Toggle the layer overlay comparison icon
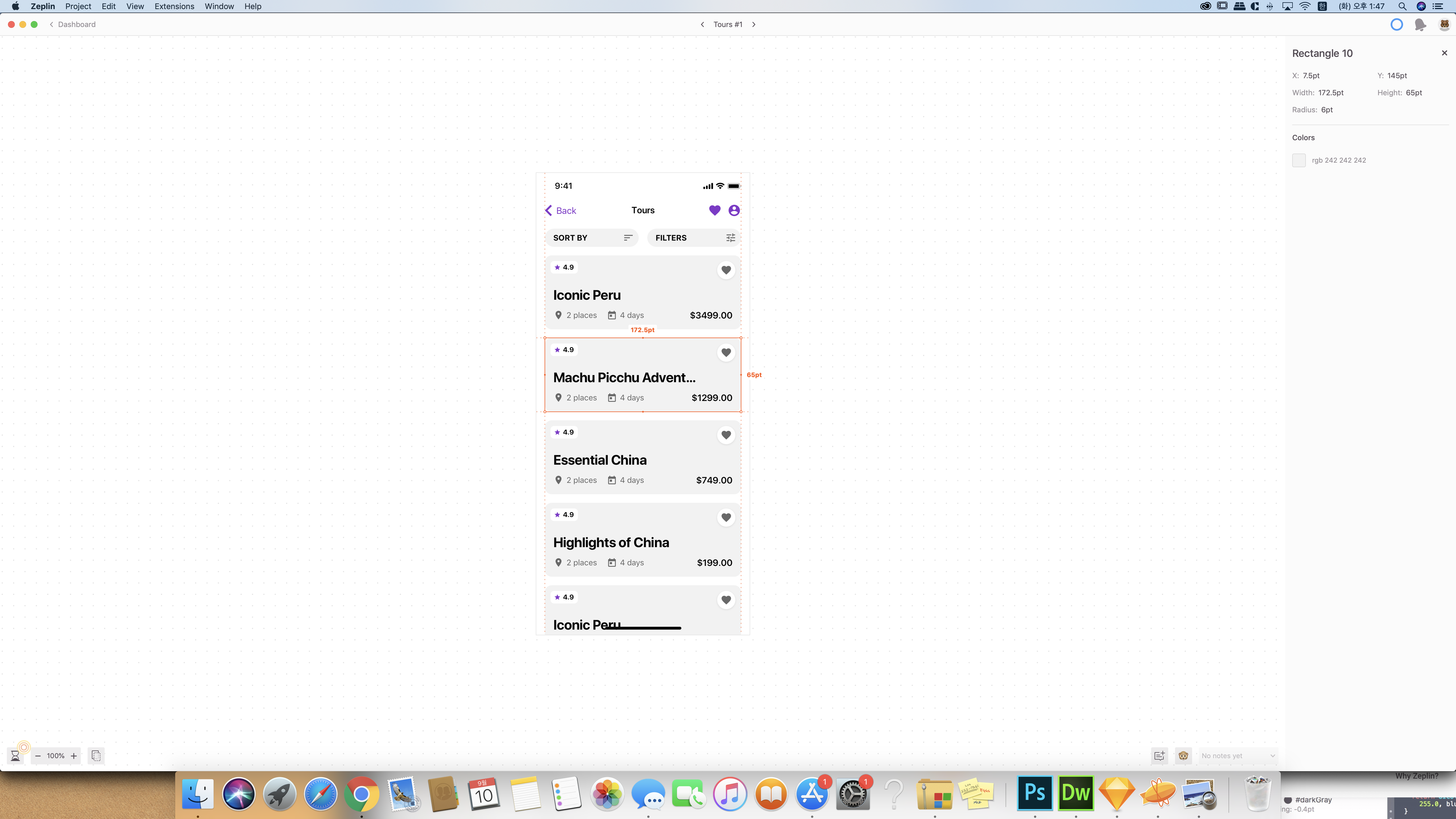Image resolution: width=1456 pixels, height=819 pixels. coord(96,756)
